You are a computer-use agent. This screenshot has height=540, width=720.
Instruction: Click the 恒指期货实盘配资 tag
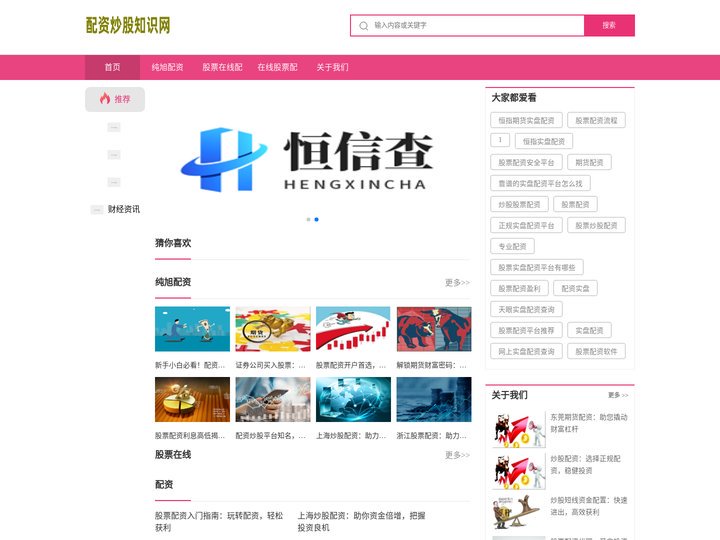click(x=526, y=120)
